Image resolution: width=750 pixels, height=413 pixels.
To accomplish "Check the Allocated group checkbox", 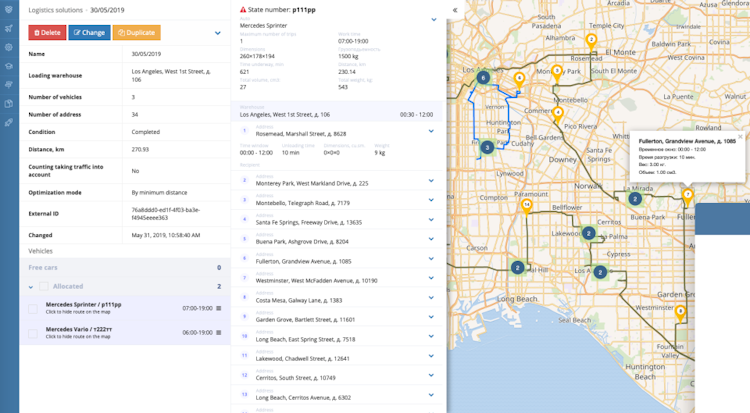I will (x=42, y=287).
